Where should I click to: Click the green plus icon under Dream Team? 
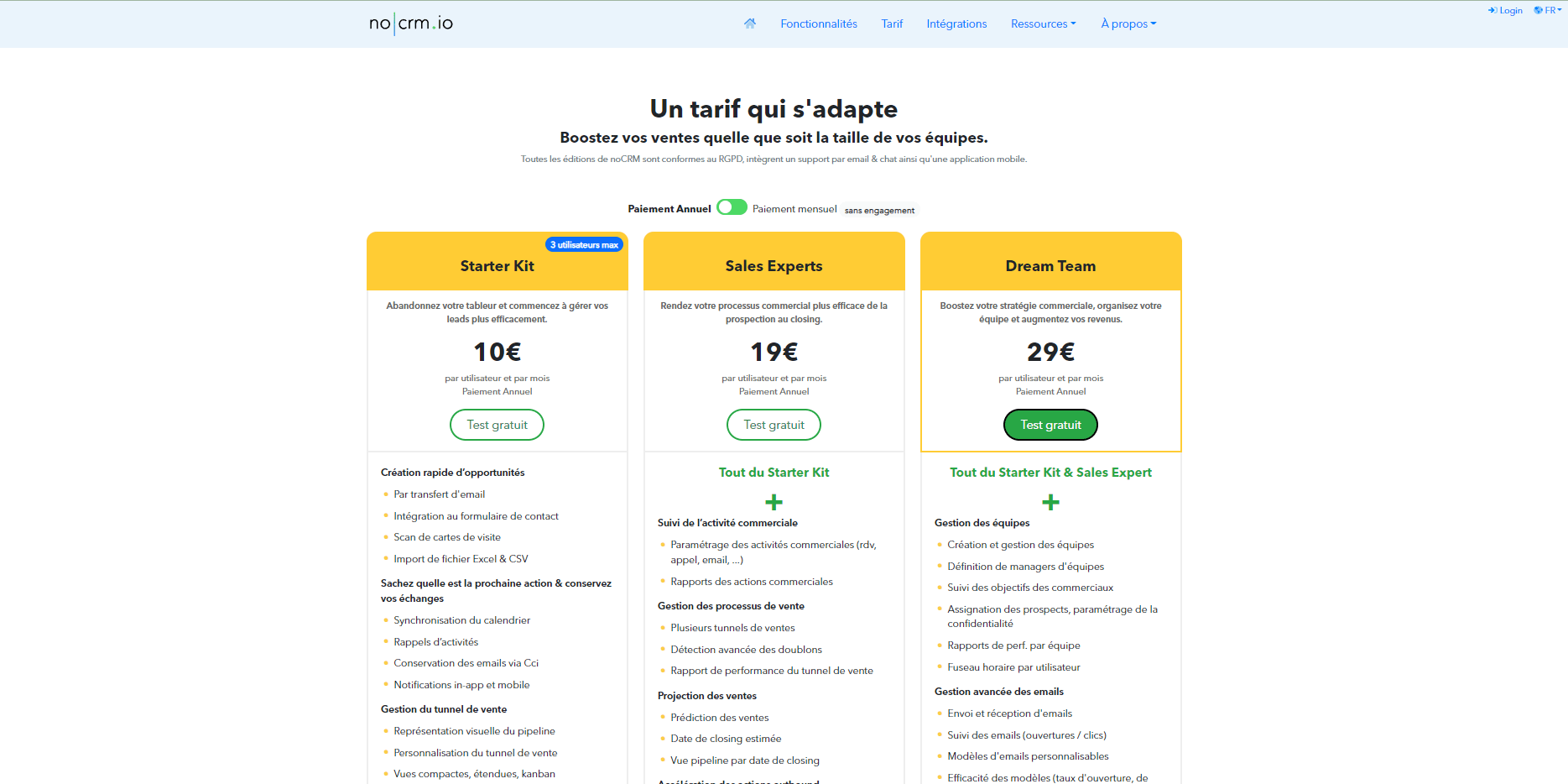tap(1050, 502)
